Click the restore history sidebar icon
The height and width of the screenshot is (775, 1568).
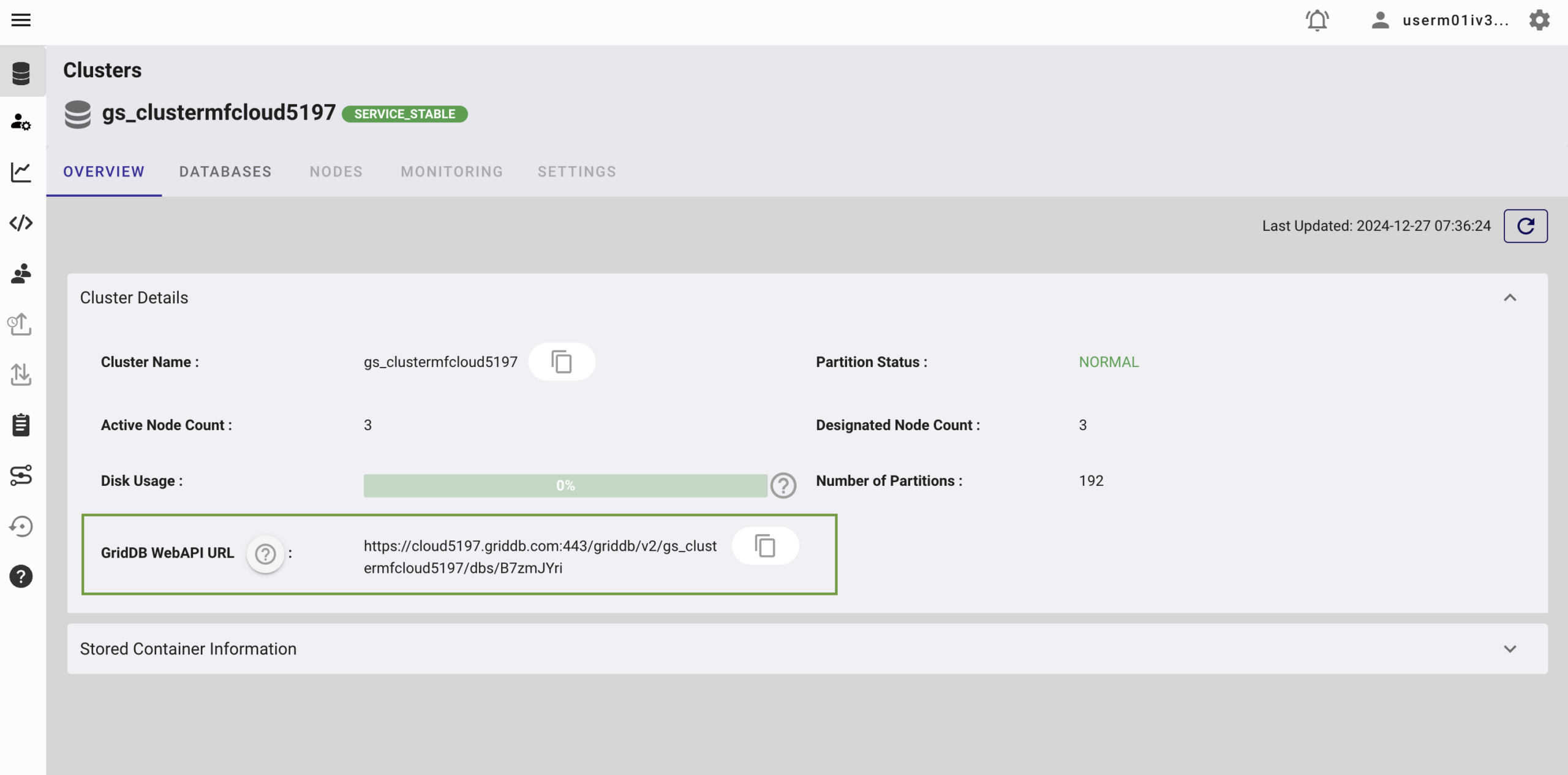[x=21, y=526]
